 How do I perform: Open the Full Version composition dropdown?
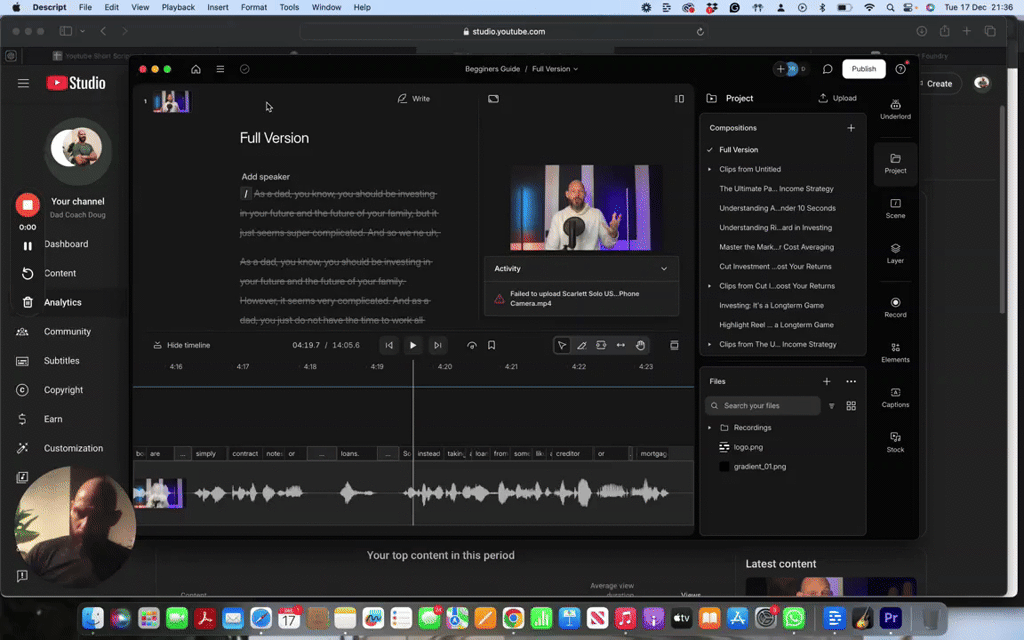tap(554, 69)
